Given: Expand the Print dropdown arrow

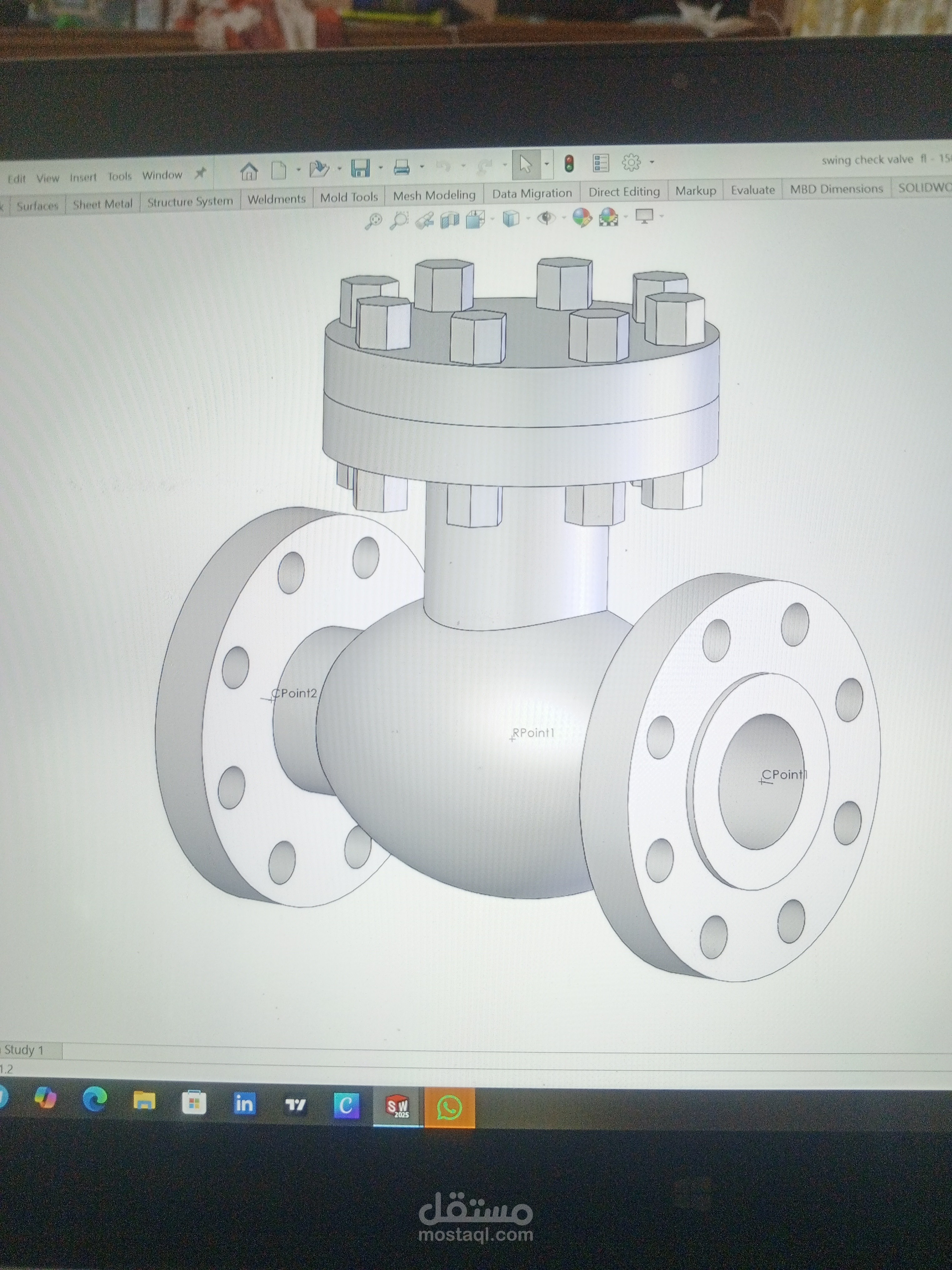Looking at the screenshot, I should pos(422,167).
